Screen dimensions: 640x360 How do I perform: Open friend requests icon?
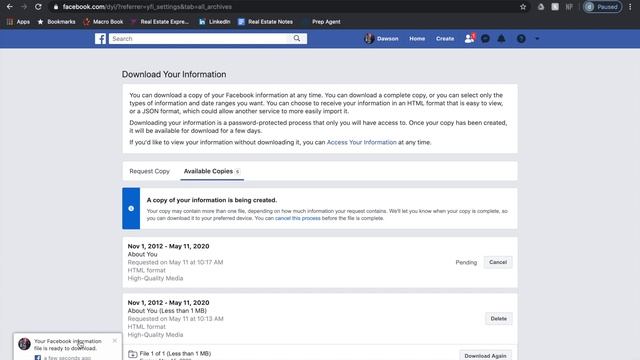tap(469, 39)
